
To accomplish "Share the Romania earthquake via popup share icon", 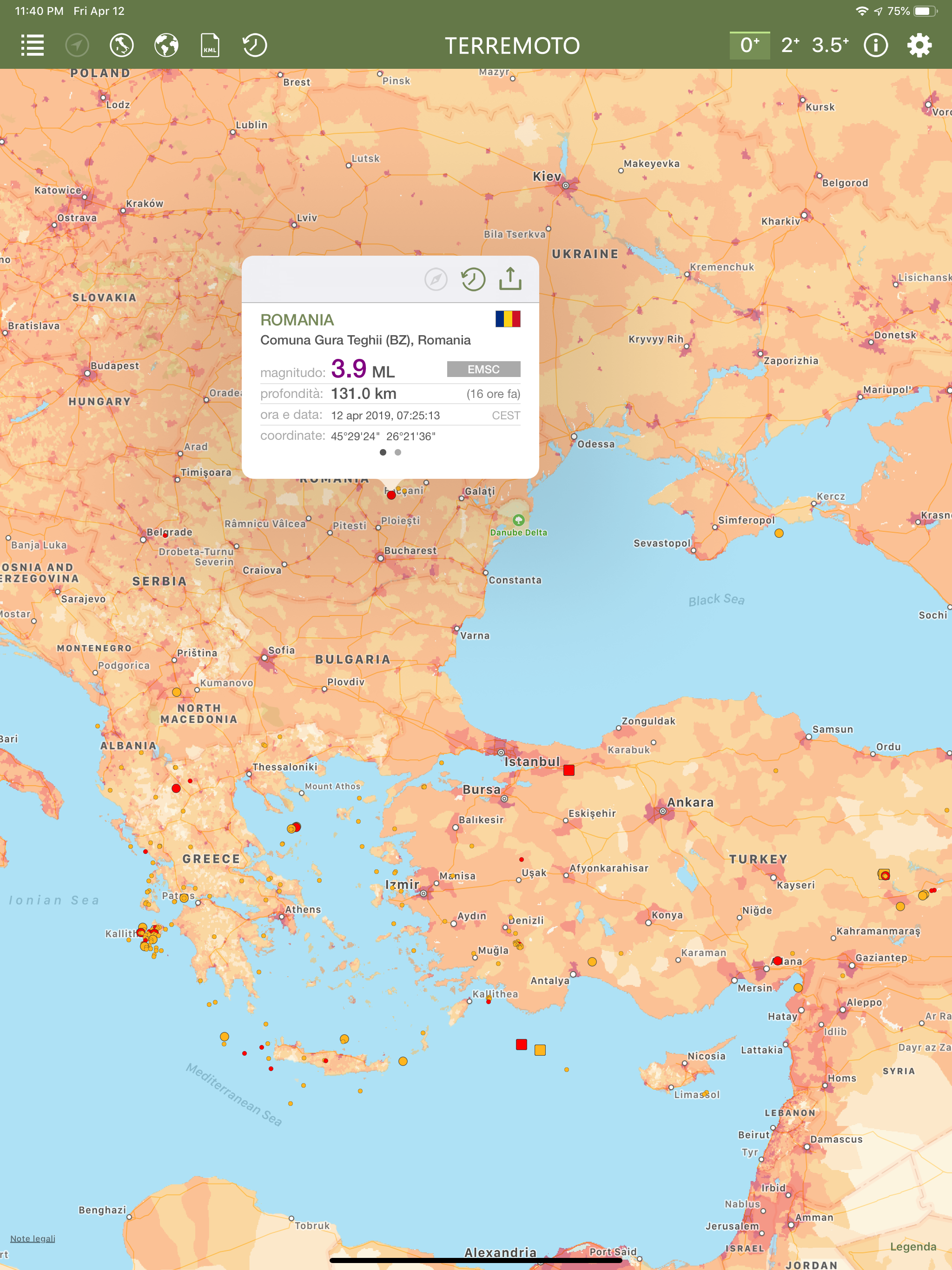I will click(x=510, y=279).
